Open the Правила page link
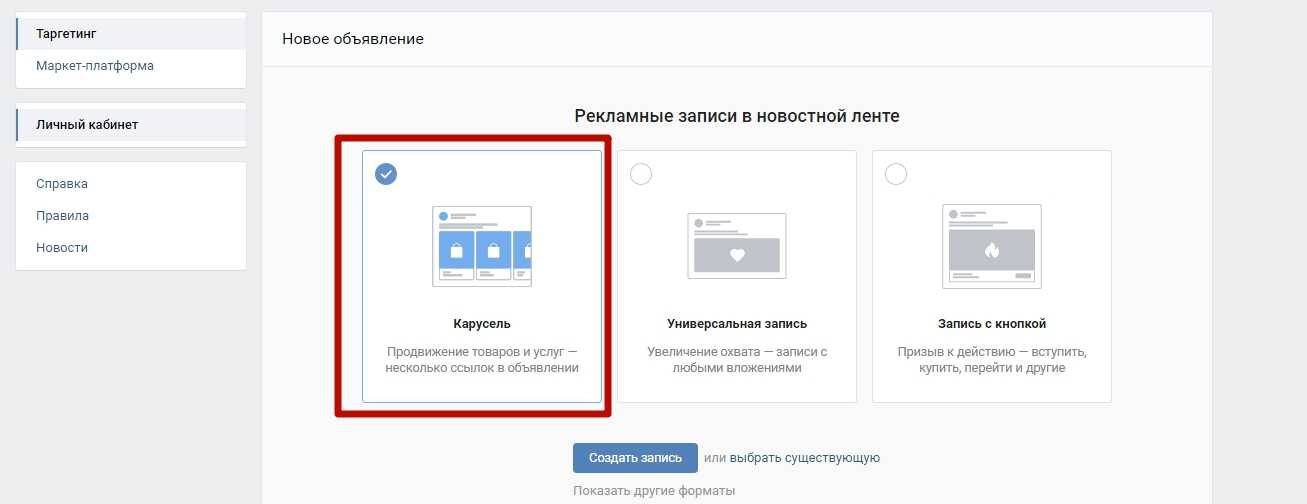Viewport: 1307px width, 504px height. tap(62, 216)
